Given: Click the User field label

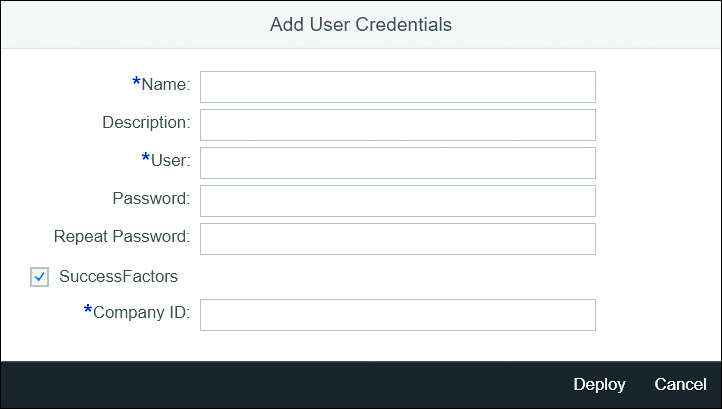Looking at the screenshot, I should [x=170, y=161].
